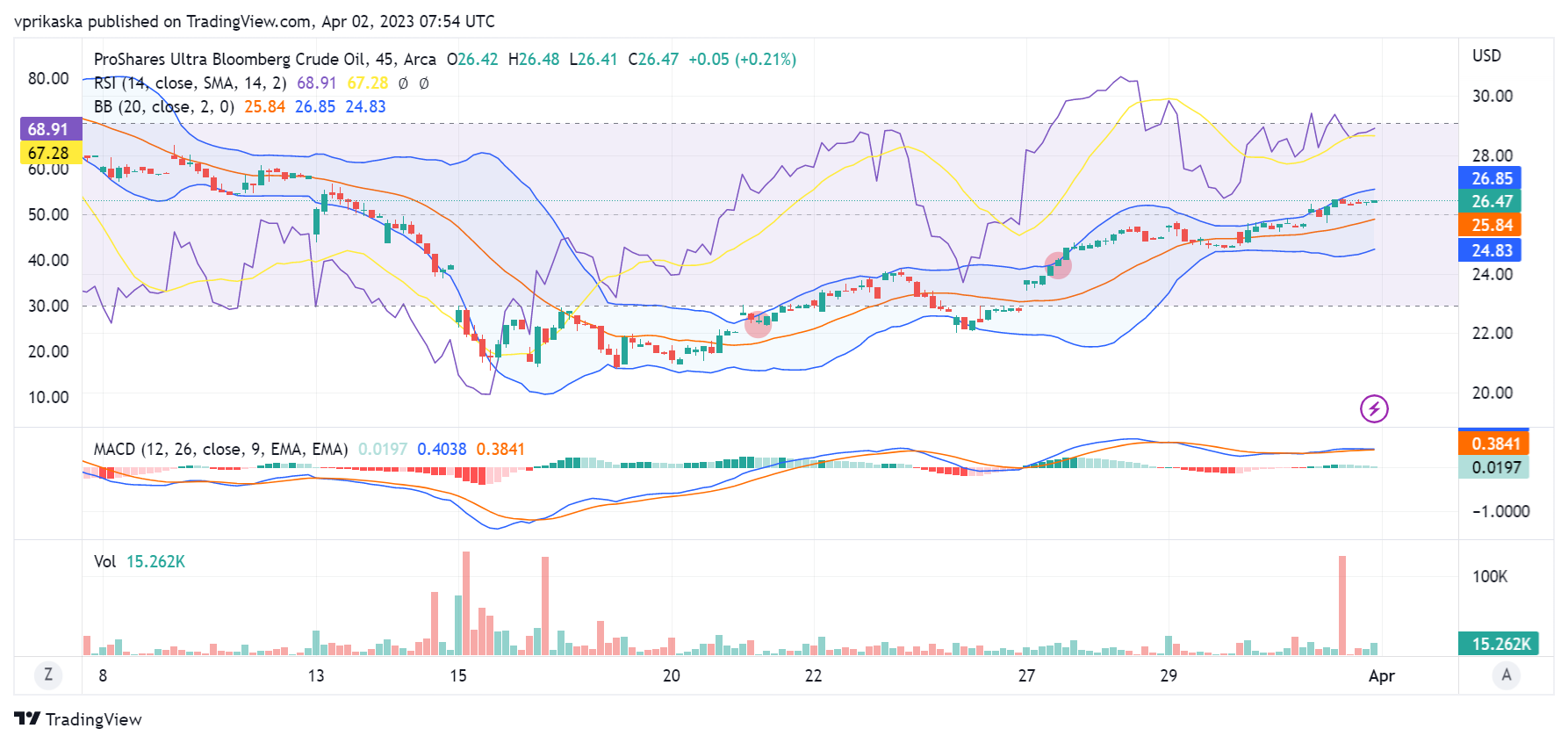
Task: Click the orange 25.84 price label
Action: pos(1490,225)
